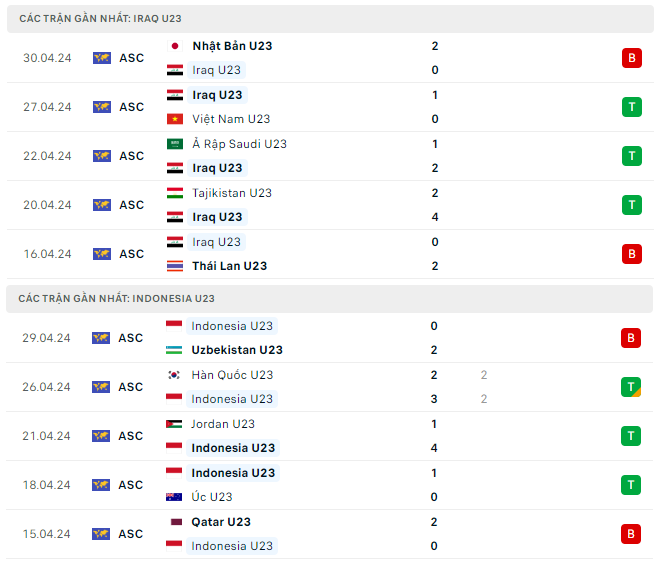659x572 pixels.
Task: Click the Thailand flag next to Thái Lan U23
Action: [175, 266]
